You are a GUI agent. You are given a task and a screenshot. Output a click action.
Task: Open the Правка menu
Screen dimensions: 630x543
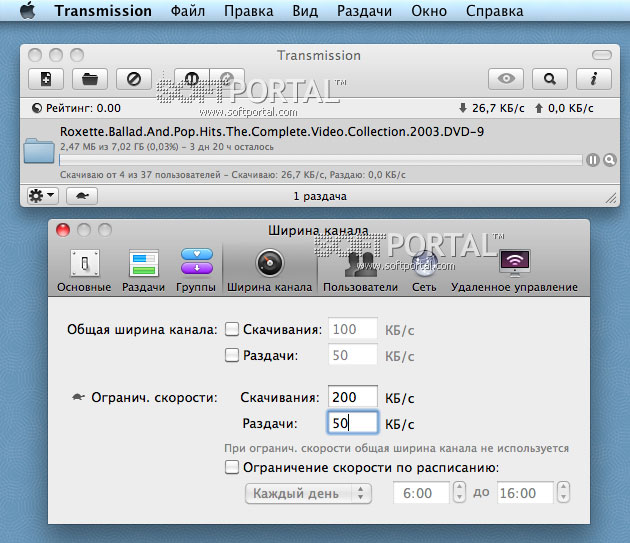point(249,11)
